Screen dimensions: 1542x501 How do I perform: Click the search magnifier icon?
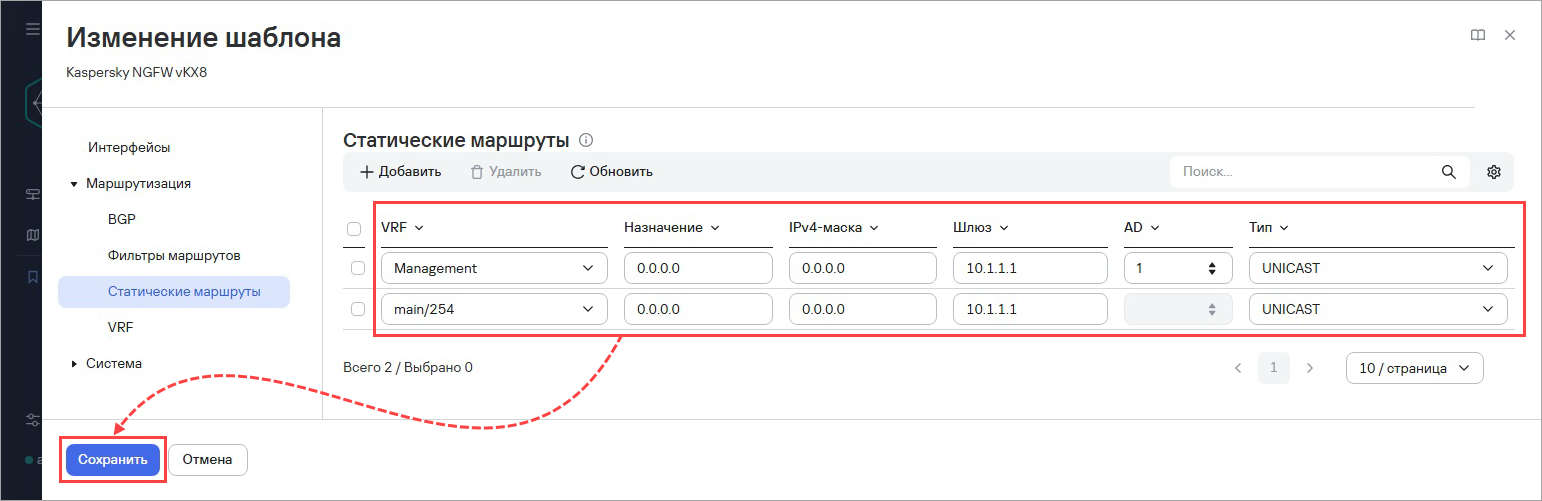[x=1448, y=172]
